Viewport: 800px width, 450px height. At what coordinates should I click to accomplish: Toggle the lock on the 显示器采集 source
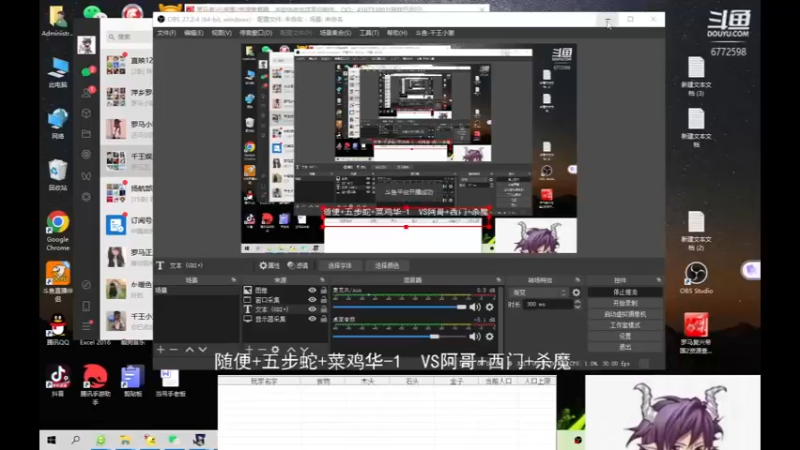point(323,319)
